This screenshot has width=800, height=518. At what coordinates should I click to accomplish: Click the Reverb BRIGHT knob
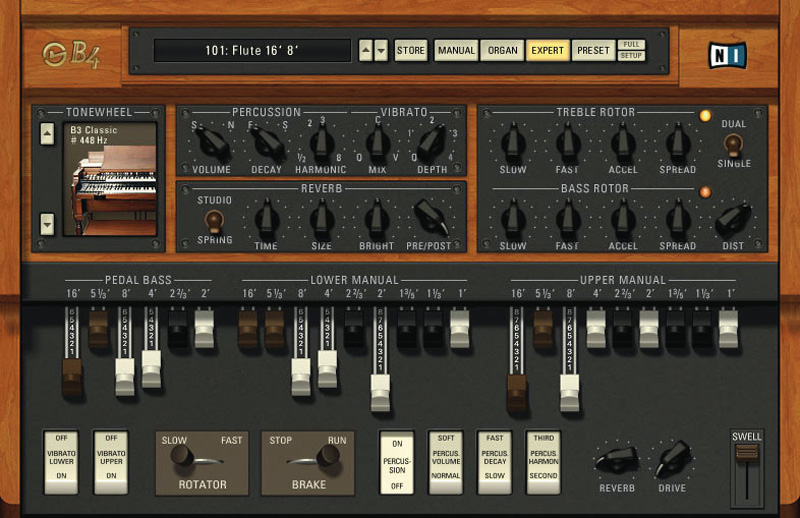pyautogui.click(x=377, y=218)
